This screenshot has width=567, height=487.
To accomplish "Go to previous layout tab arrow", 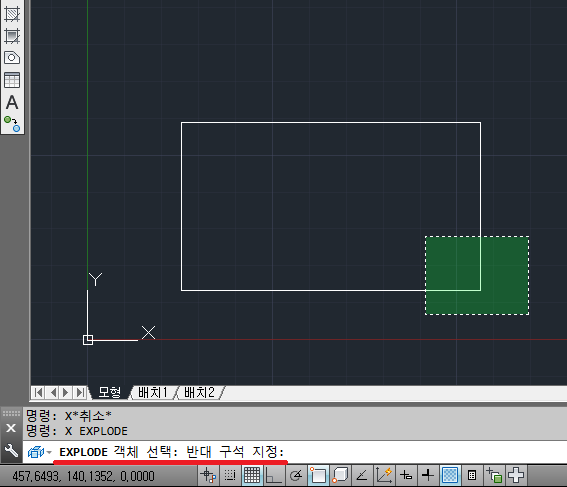I will click(53, 392).
